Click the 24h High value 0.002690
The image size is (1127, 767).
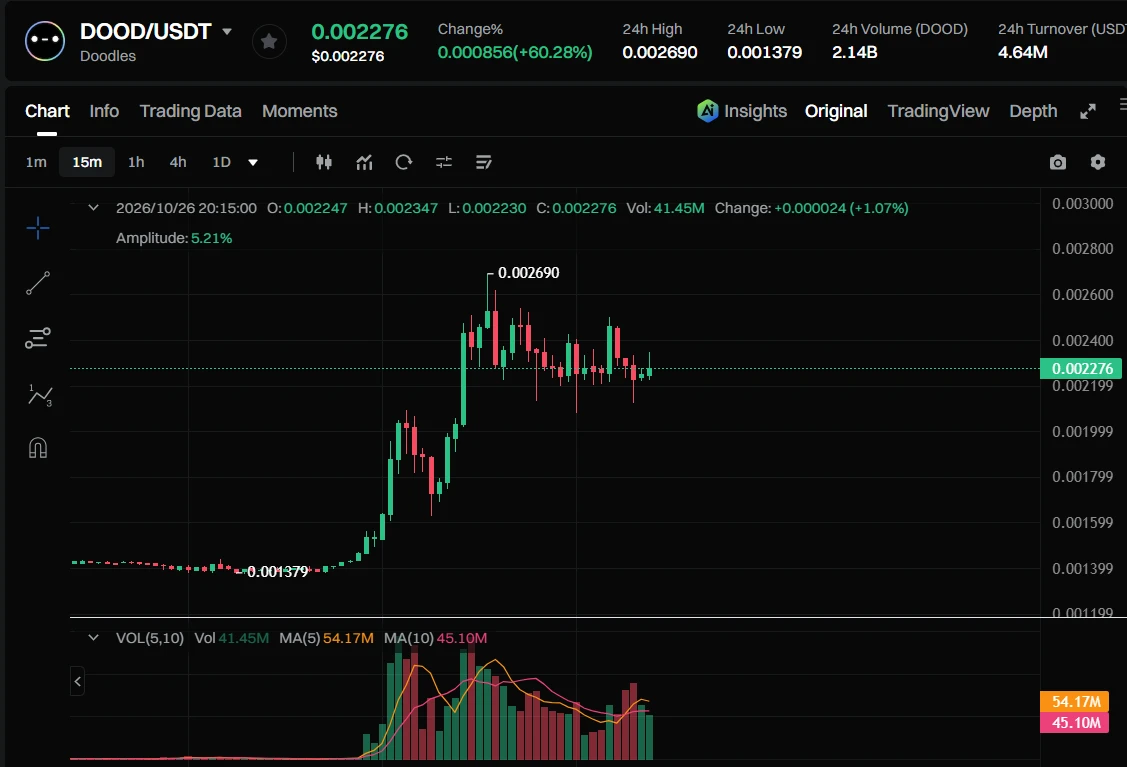pos(660,52)
